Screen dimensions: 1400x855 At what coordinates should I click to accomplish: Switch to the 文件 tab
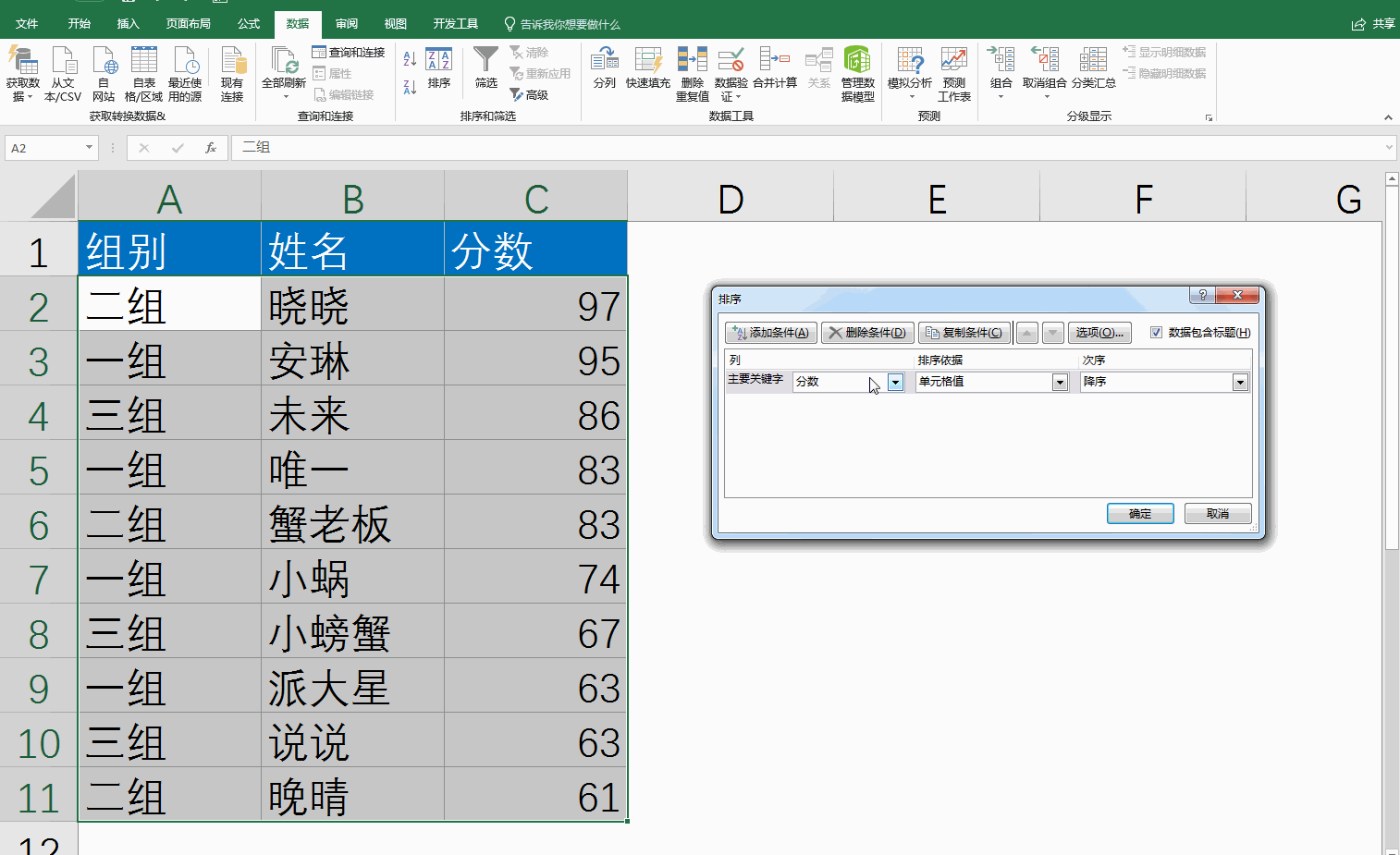pos(27,24)
